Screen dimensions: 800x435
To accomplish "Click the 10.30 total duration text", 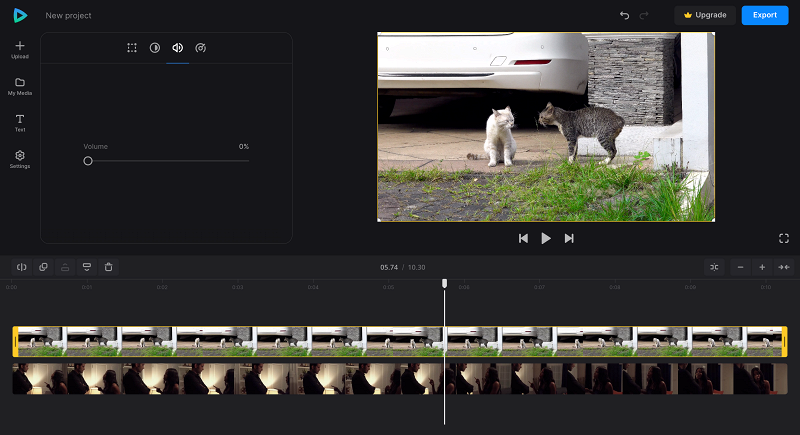I will (416, 268).
